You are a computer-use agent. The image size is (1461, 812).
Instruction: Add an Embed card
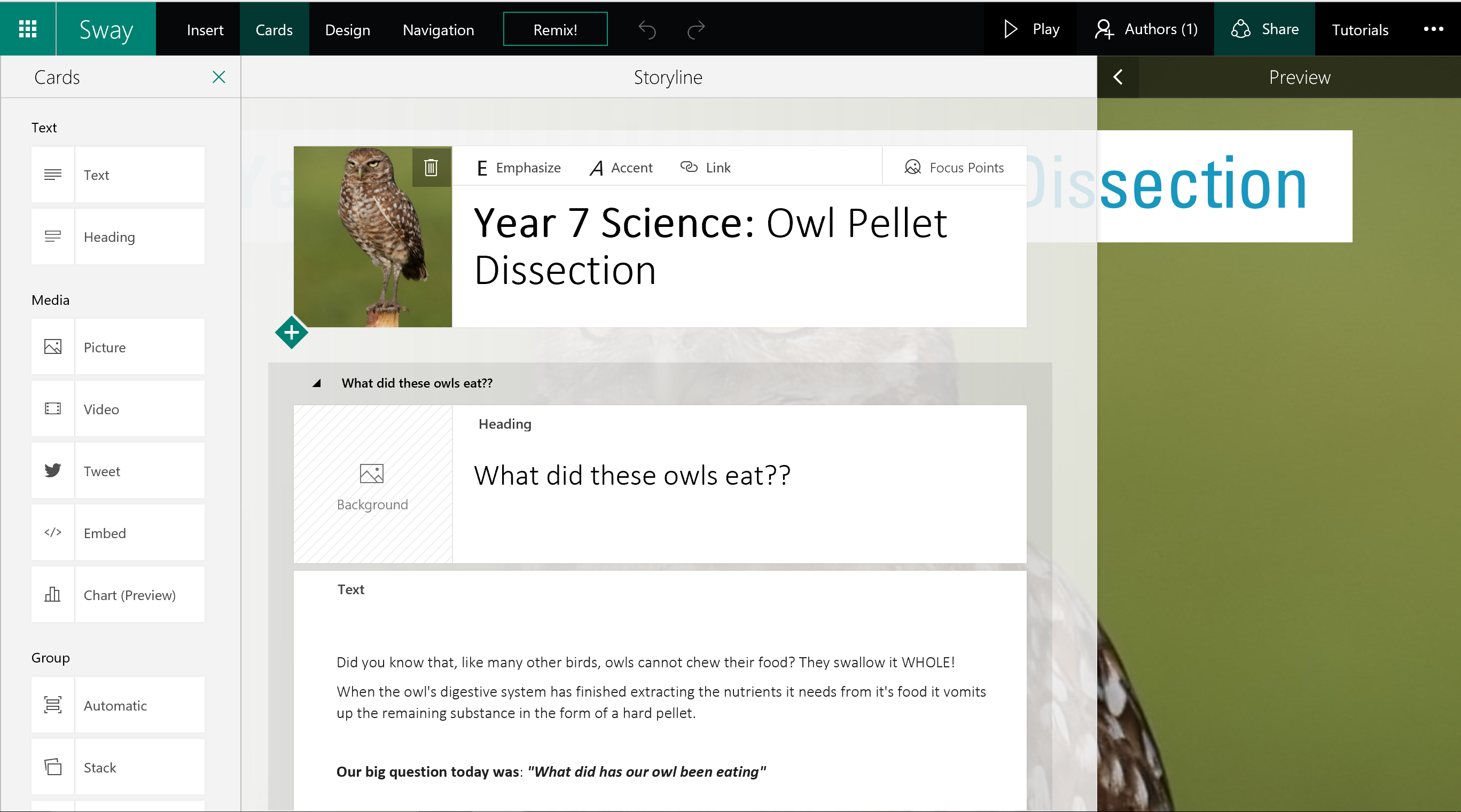[118, 533]
